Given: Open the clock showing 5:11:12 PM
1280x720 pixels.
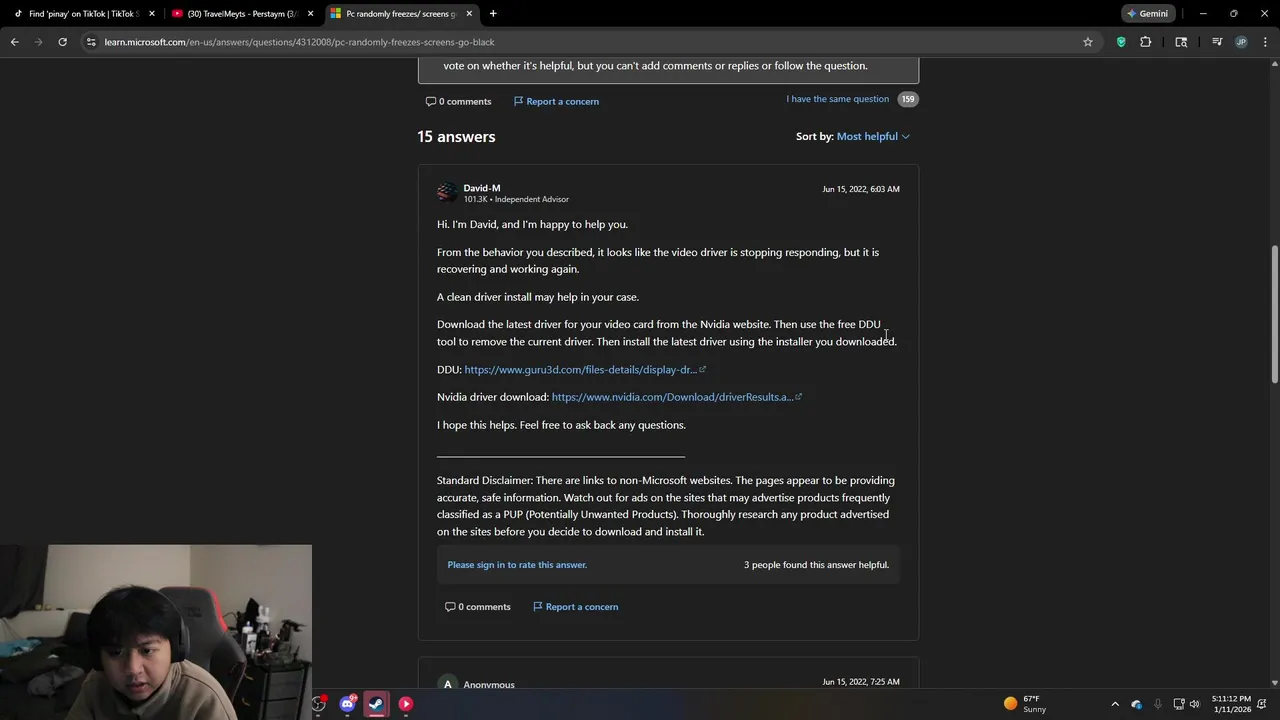Looking at the screenshot, I should [1230, 704].
